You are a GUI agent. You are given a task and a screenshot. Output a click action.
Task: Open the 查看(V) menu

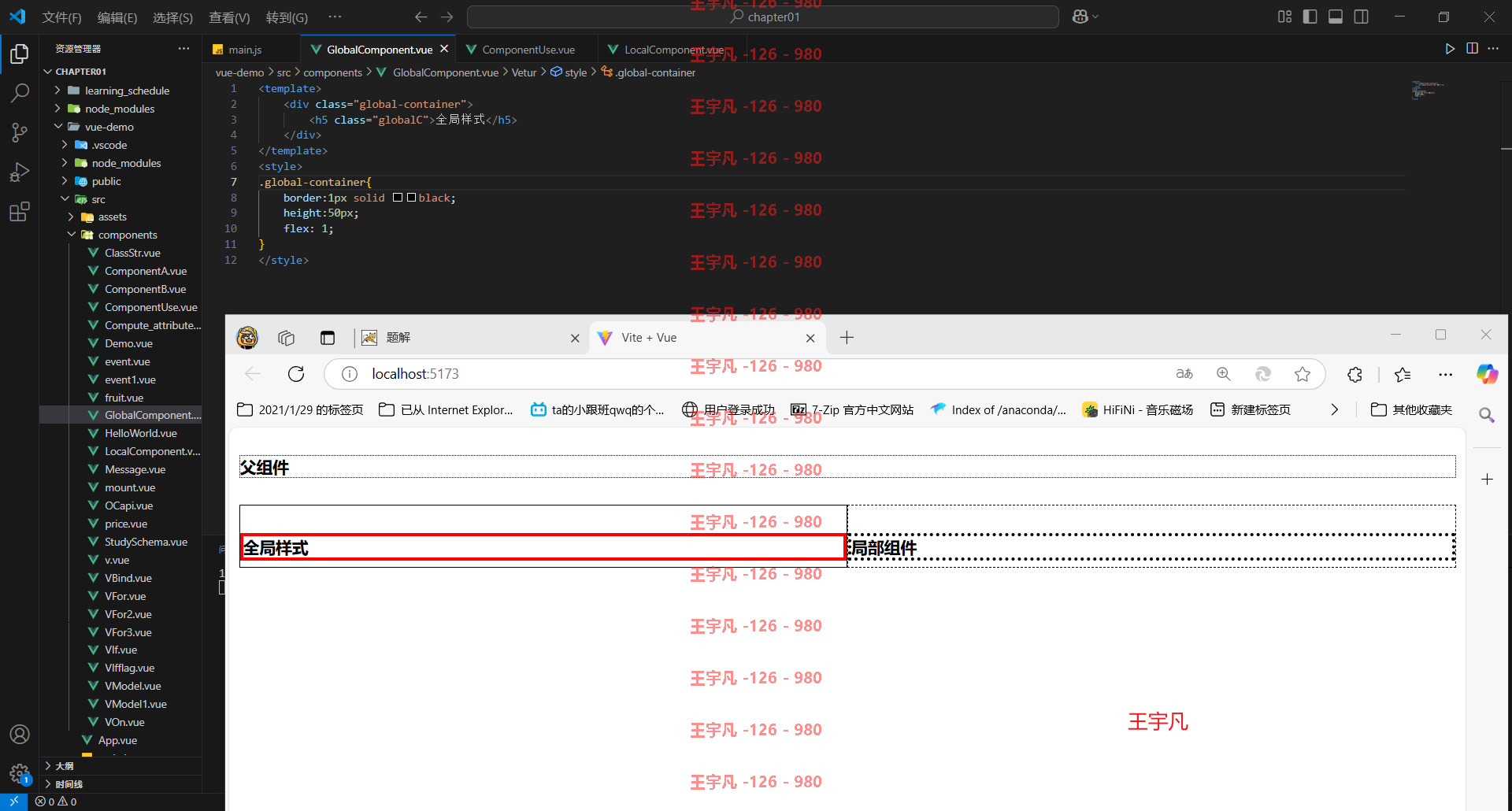[229, 17]
